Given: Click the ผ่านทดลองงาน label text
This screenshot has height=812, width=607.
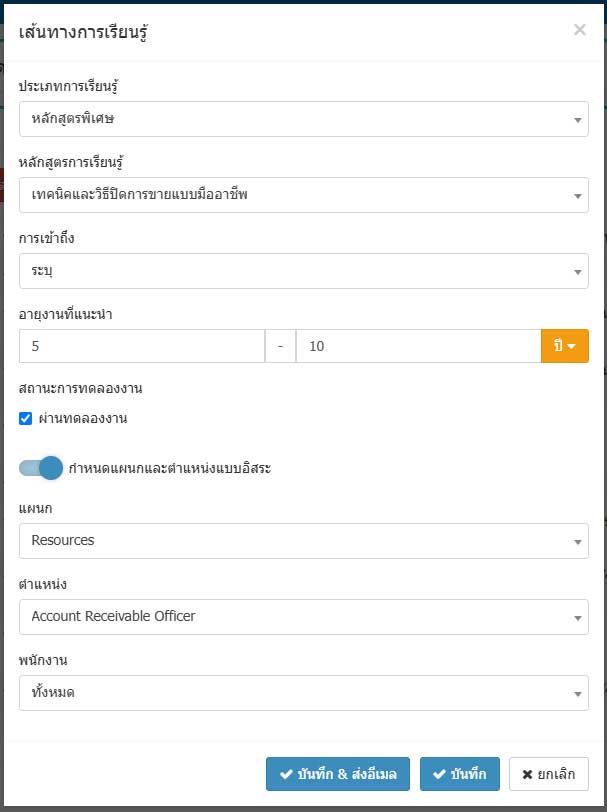Looking at the screenshot, I should [x=83, y=418].
